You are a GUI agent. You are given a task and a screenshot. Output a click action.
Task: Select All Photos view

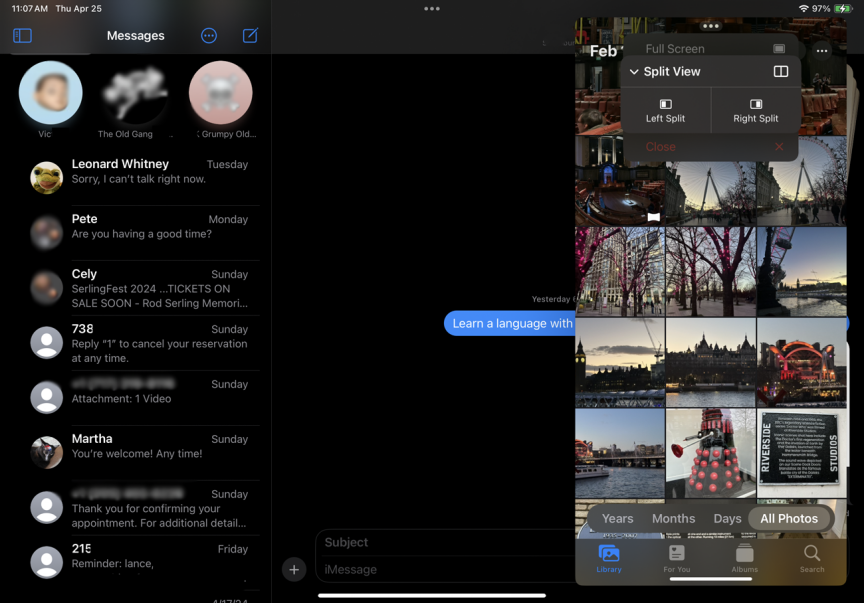pos(789,518)
